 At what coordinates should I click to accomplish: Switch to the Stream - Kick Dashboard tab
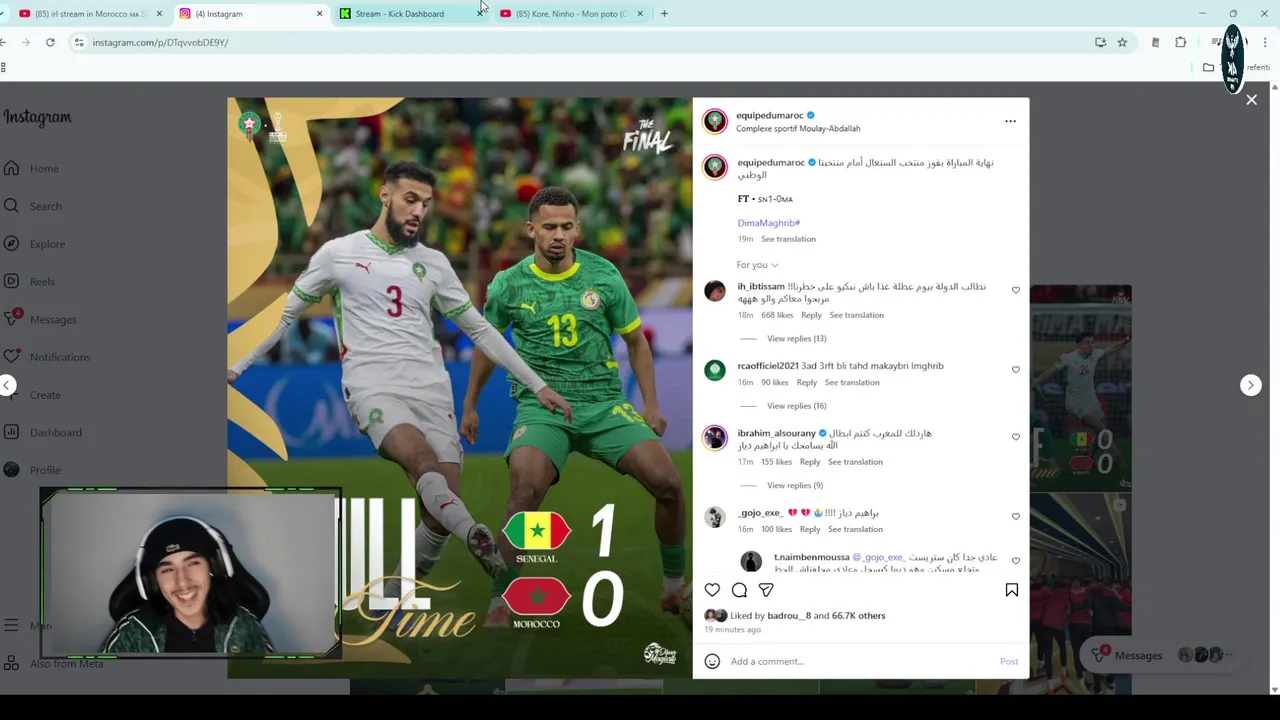coord(399,14)
